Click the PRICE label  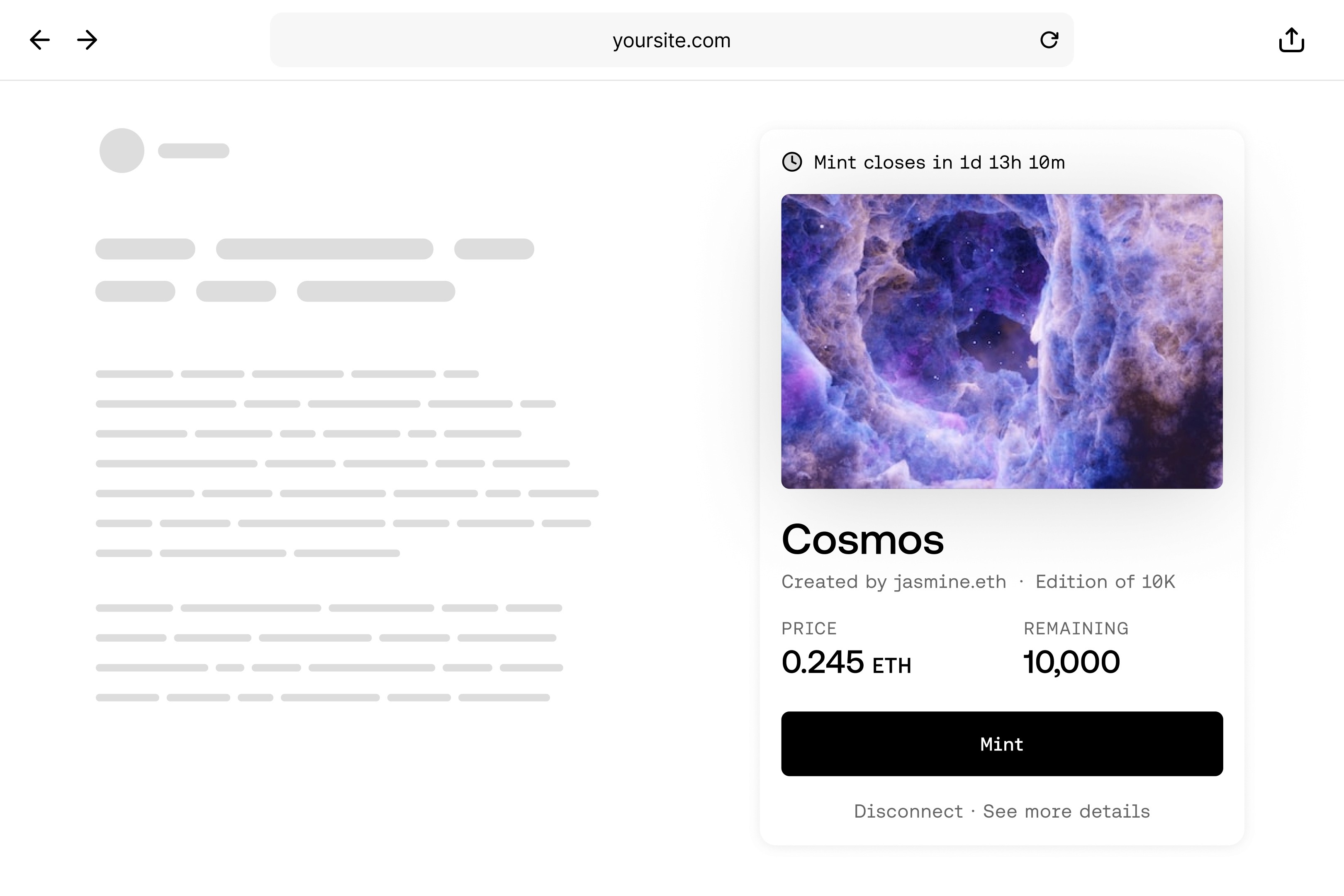click(x=808, y=628)
